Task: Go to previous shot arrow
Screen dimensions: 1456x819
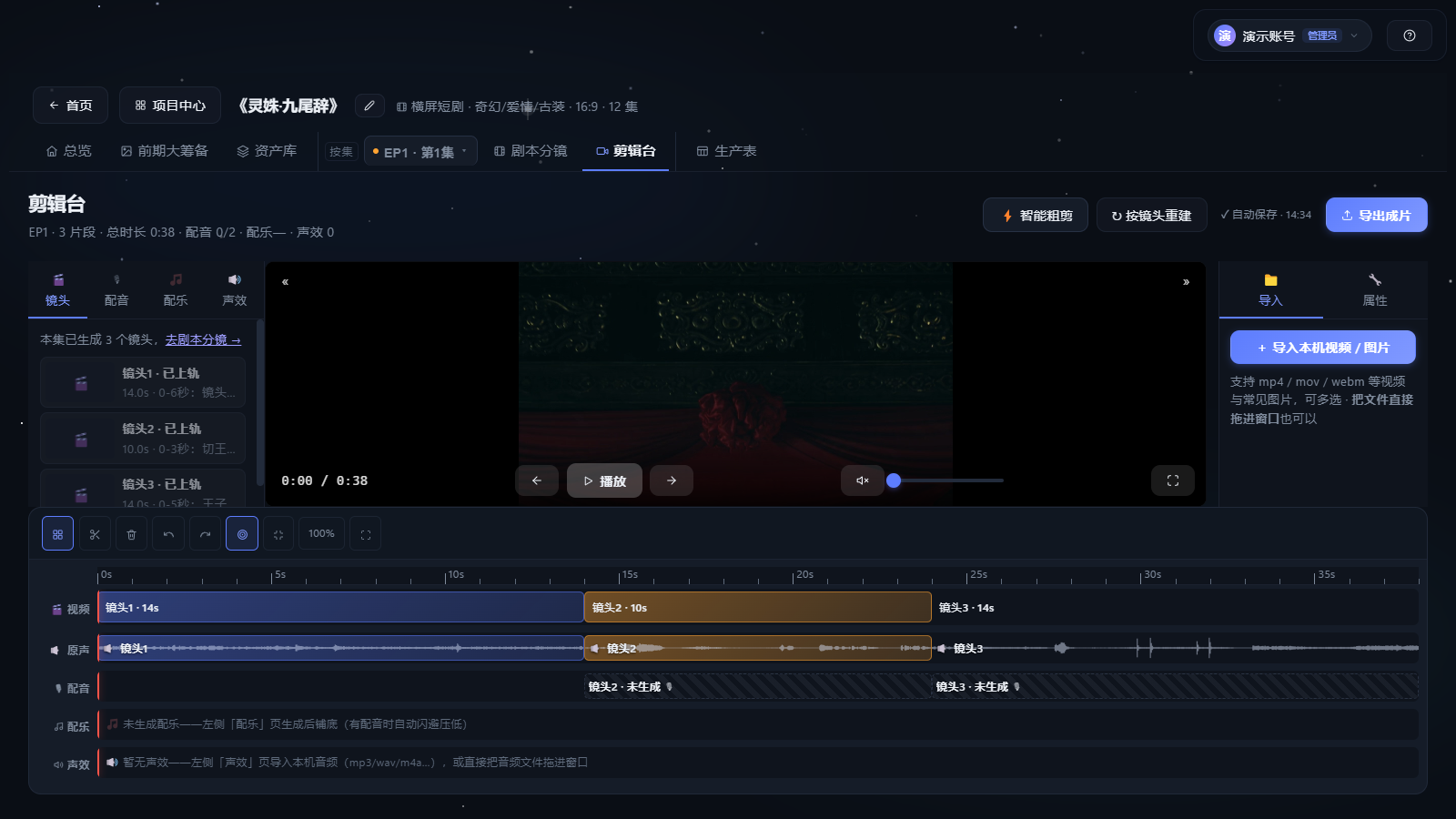Action: [x=537, y=480]
